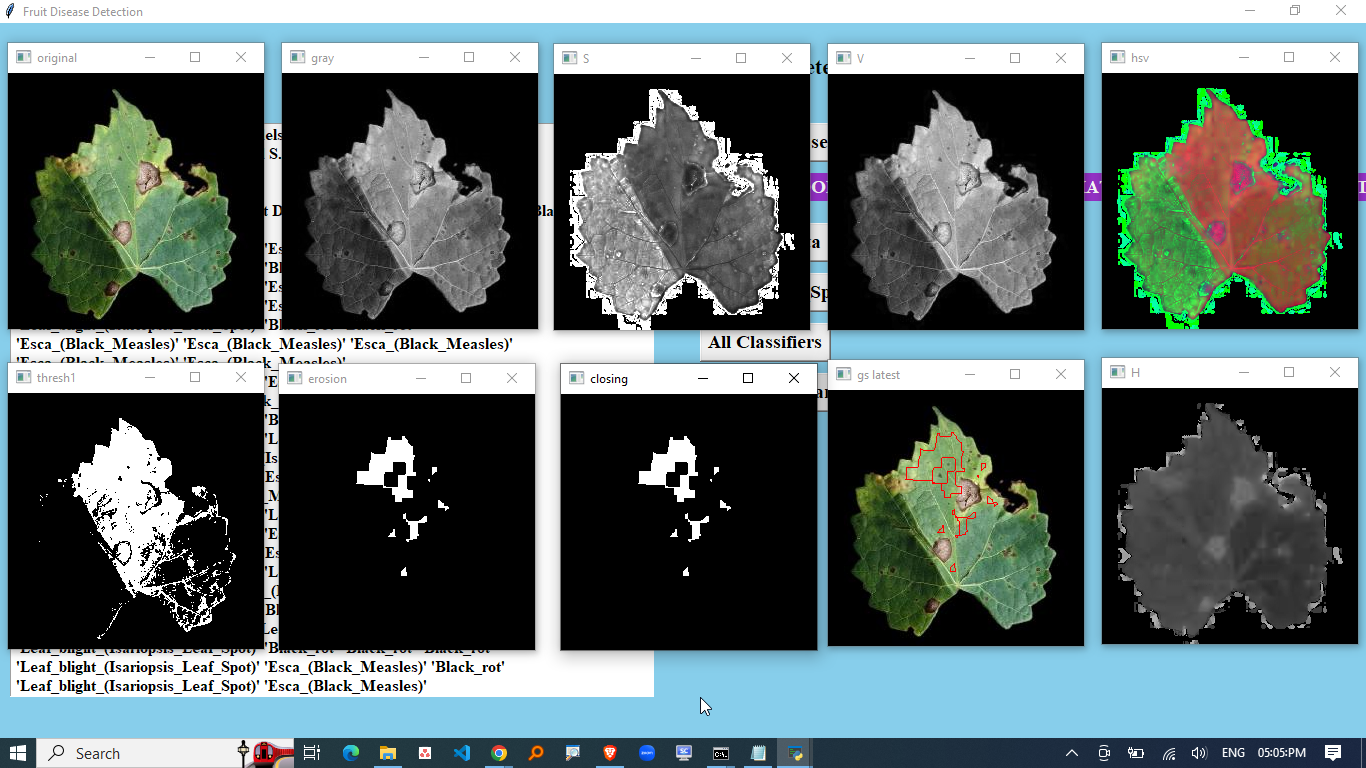Launch Brave browser from taskbar
The image size is (1366, 768).
610,753
